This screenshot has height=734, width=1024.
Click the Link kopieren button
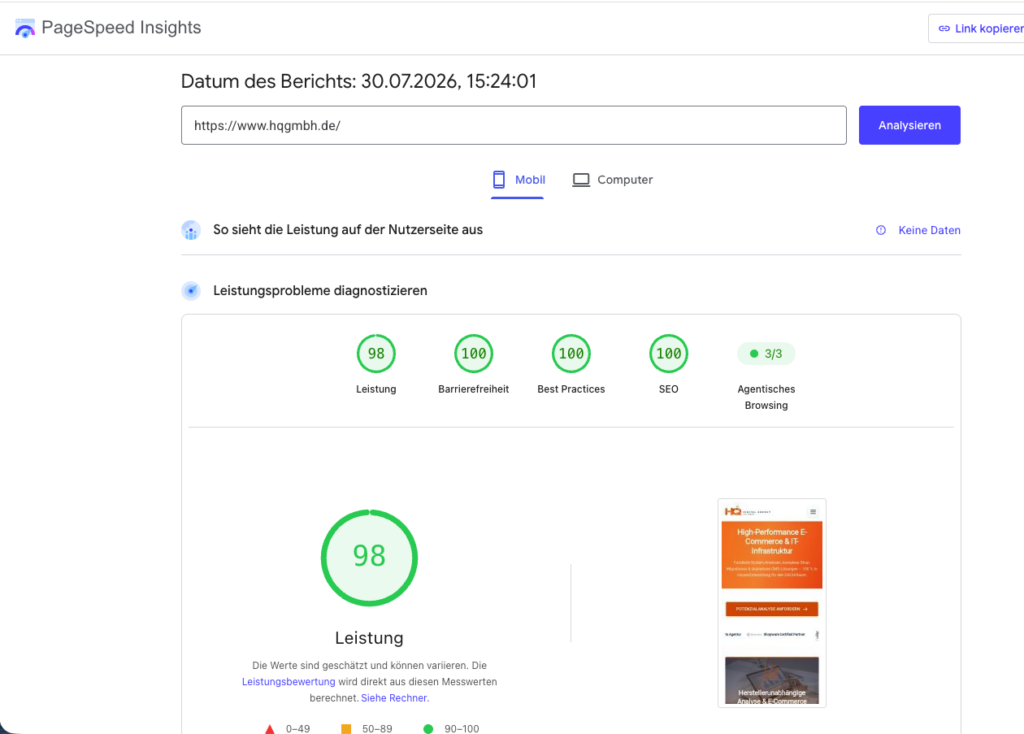tap(977, 29)
